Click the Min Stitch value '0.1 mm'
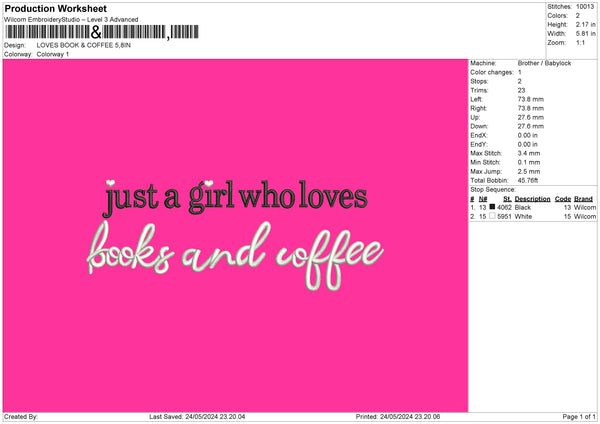600x424 pixels. point(529,163)
